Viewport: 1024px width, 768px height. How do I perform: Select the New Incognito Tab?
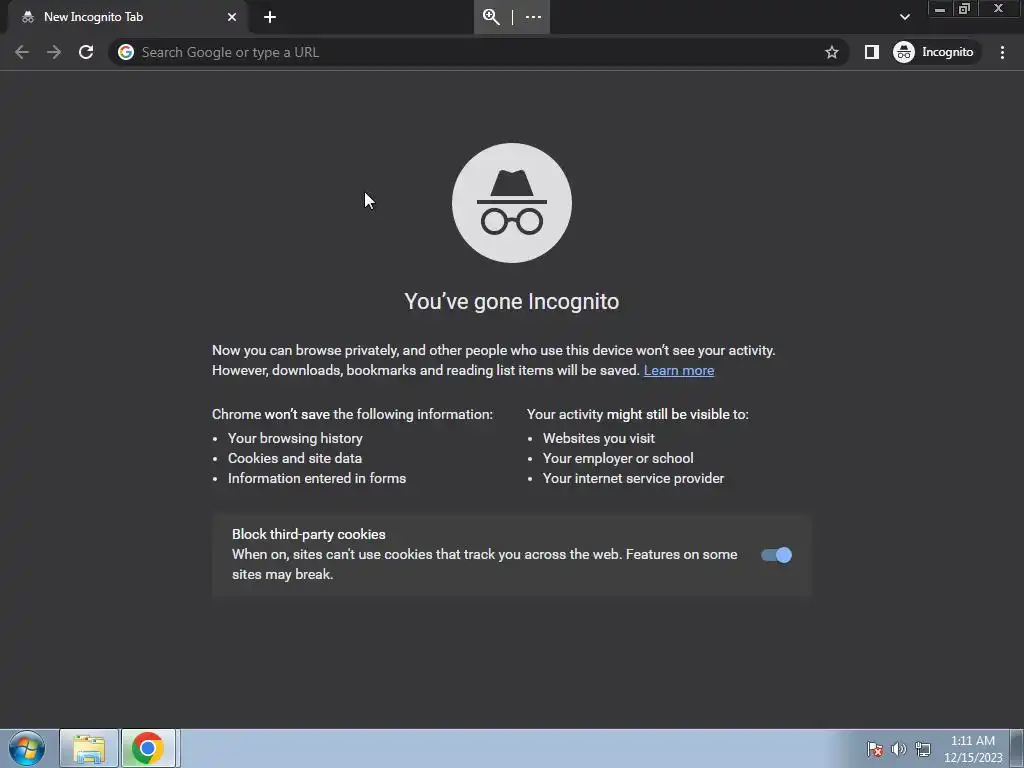pos(127,17)
